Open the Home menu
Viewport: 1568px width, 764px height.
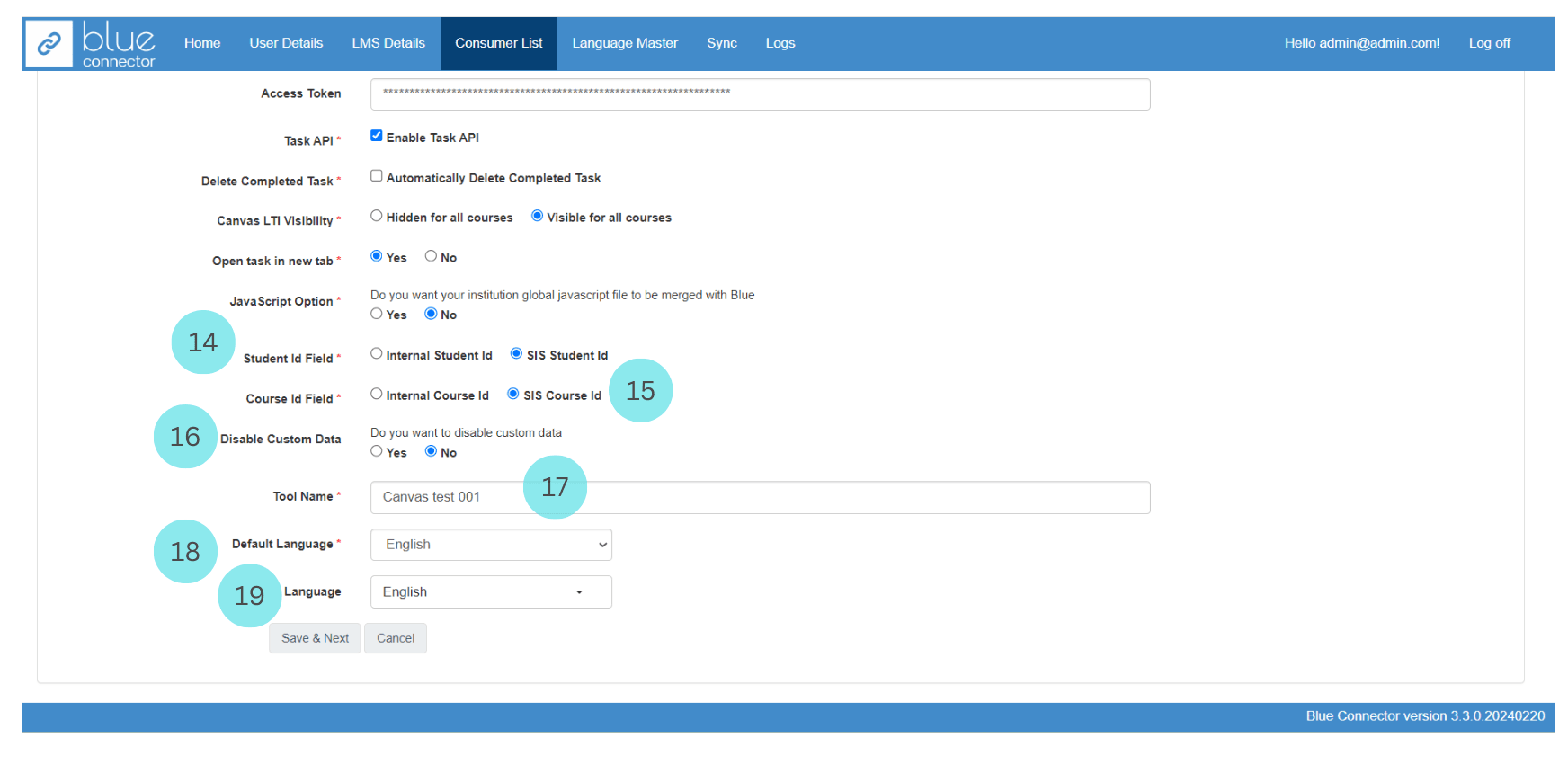tap(202, 43)
